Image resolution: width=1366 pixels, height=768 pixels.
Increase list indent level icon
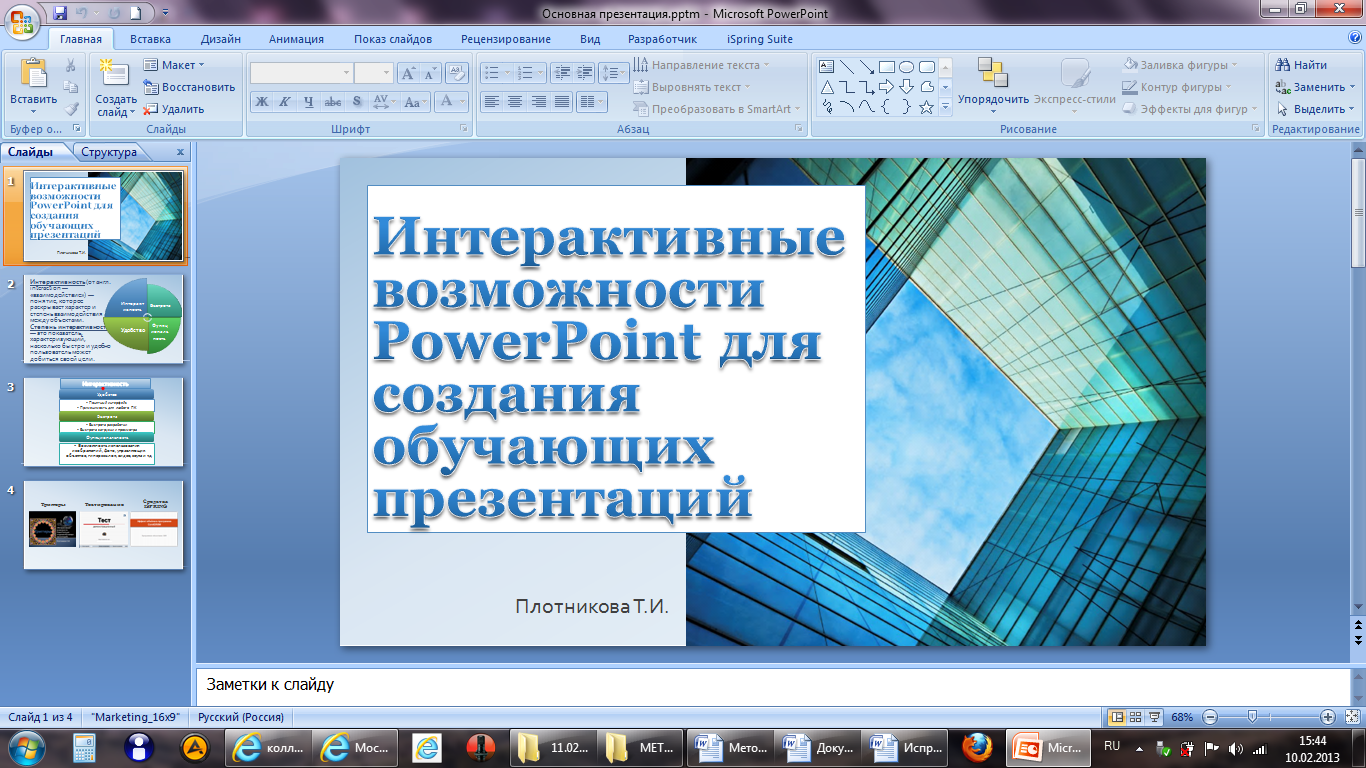pyautogui.click(x=585, y=73)
